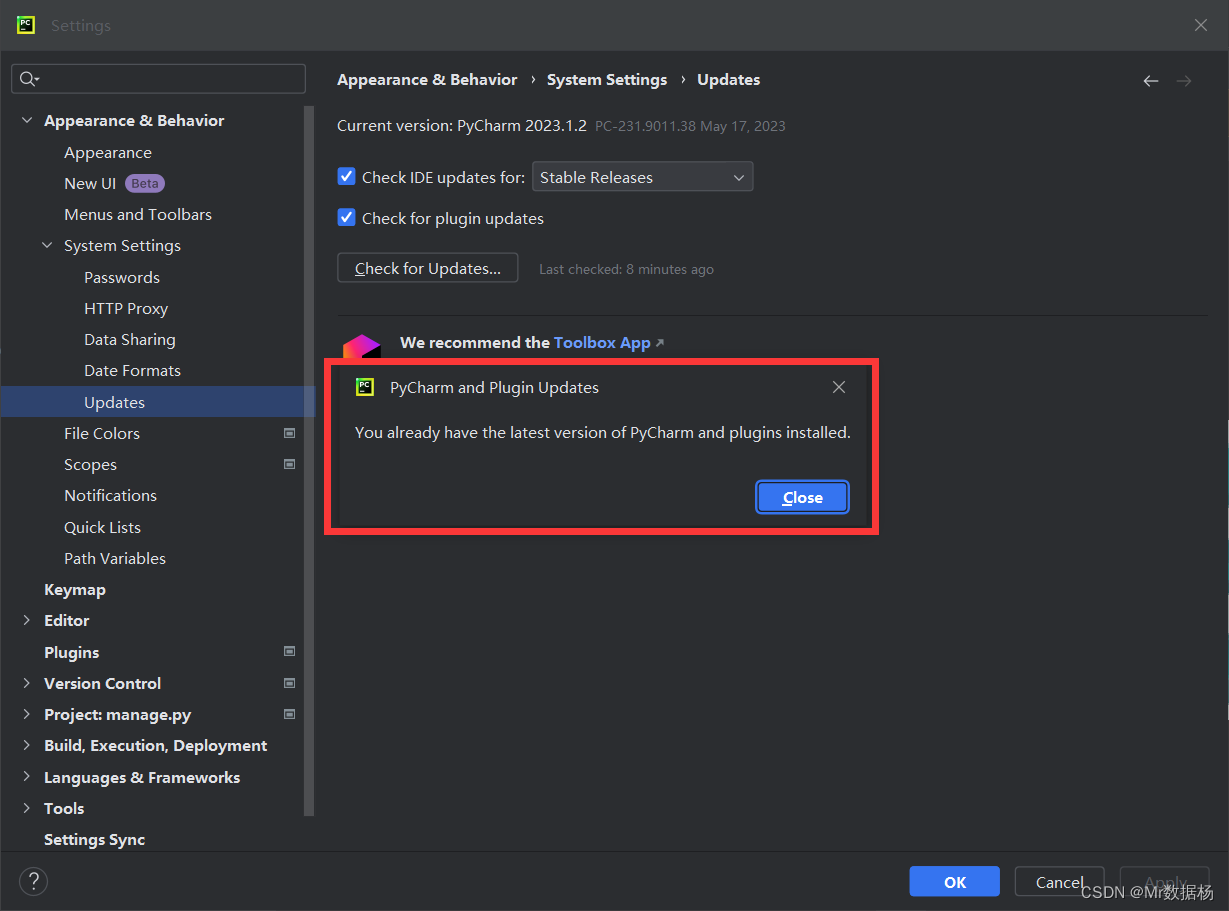Click project-level marker icon beside Scopes
Screen dimensions: 1229x911
click(289, 464)
